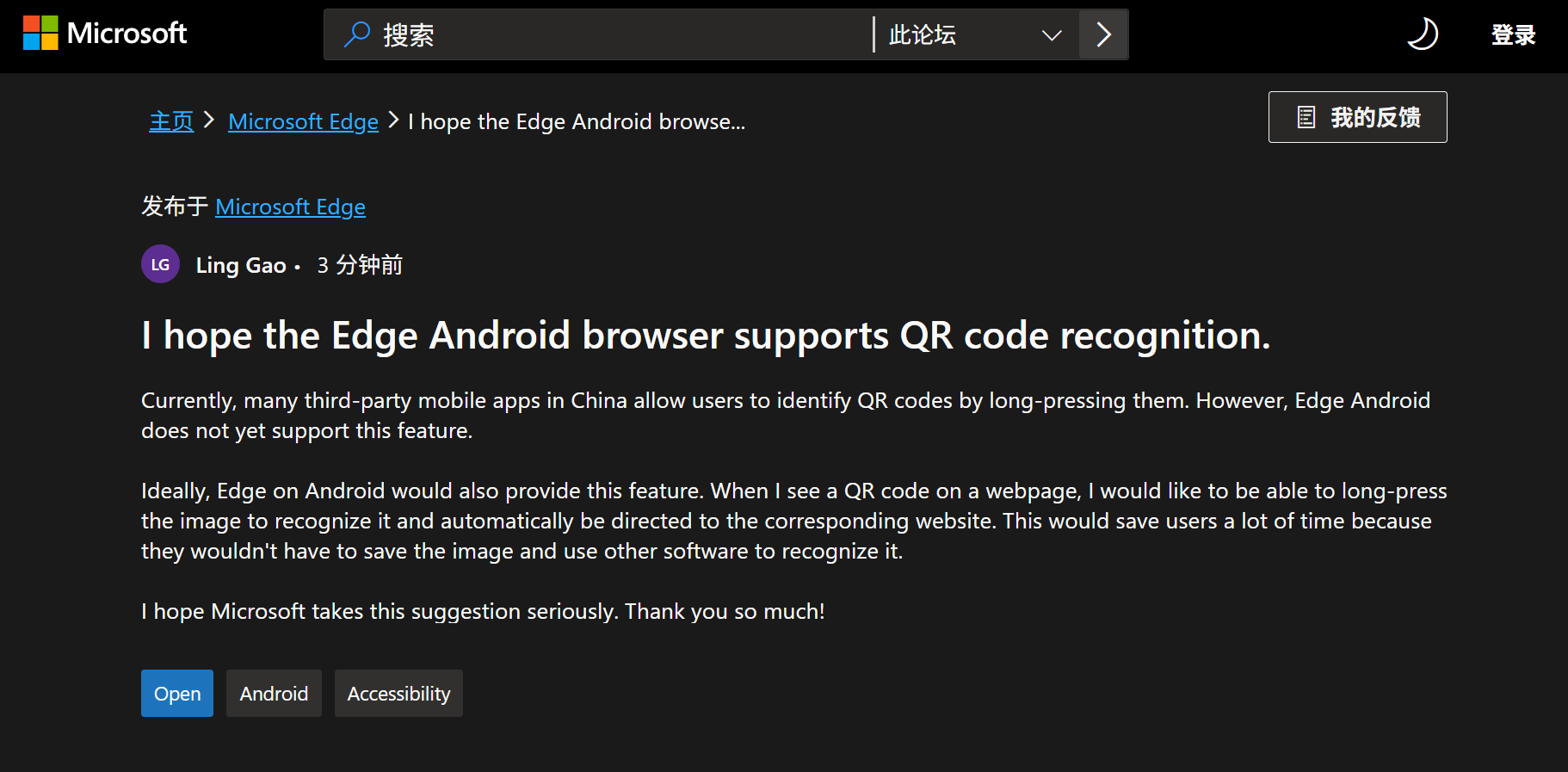
Task: Open the 我的反馈 button
Action: [x=1357, y=117]
